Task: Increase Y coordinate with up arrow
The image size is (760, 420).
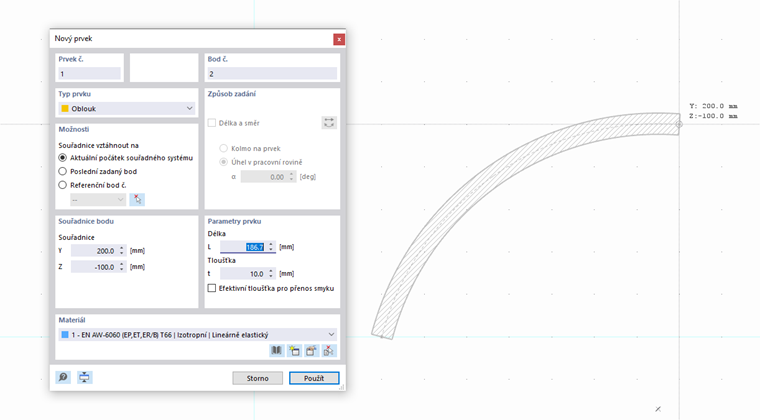Action: point(122,248)
